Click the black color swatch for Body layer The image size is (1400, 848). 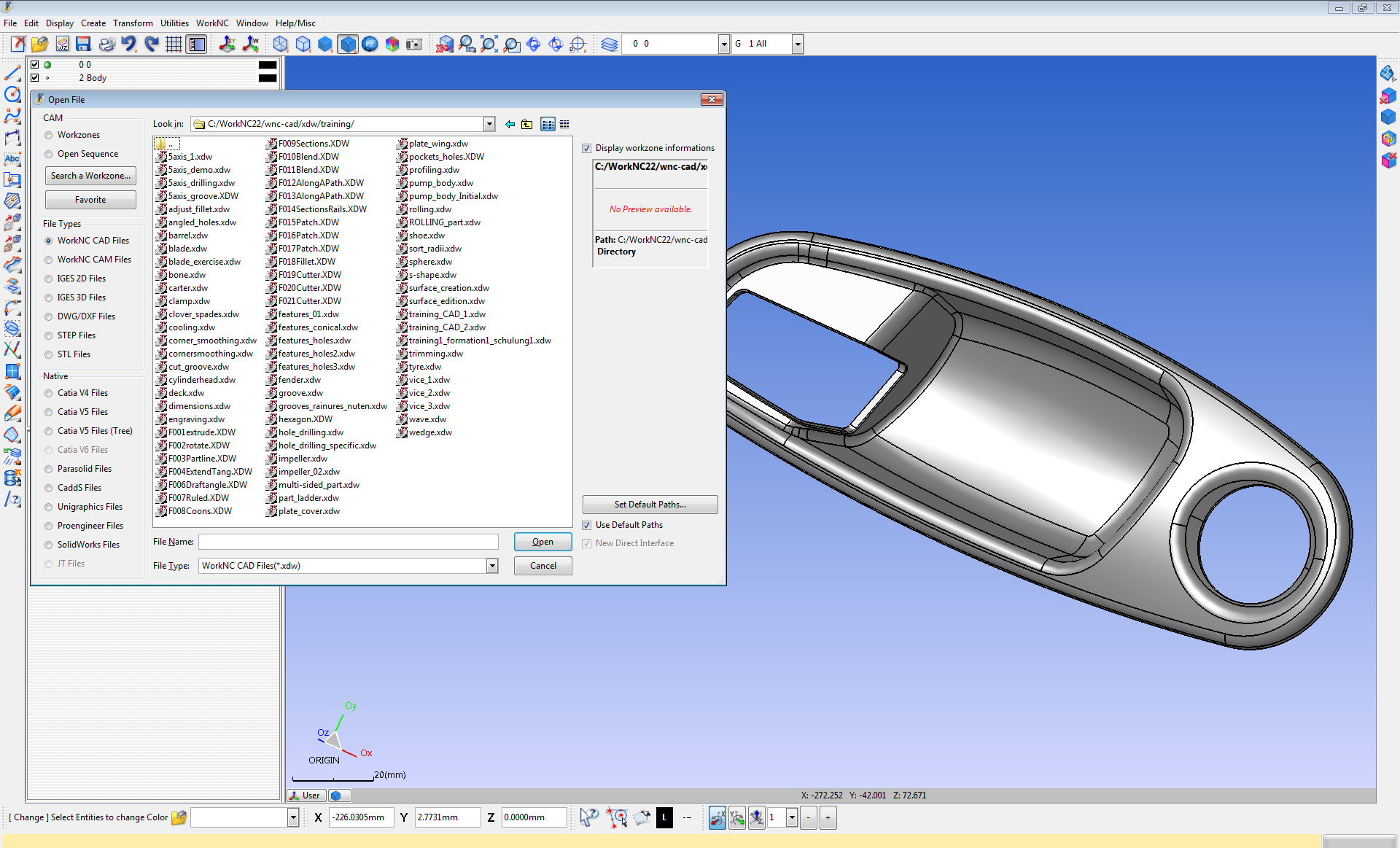point(268,78)
